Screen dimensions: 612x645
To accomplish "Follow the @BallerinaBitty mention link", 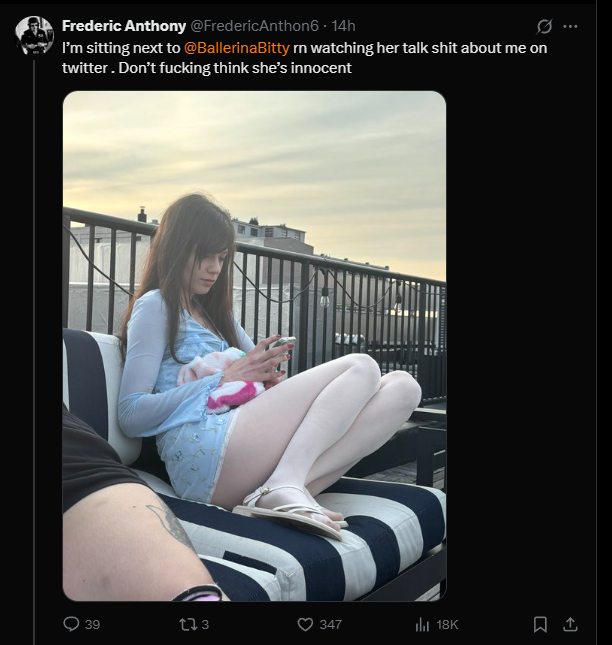I will click(237, 48).
